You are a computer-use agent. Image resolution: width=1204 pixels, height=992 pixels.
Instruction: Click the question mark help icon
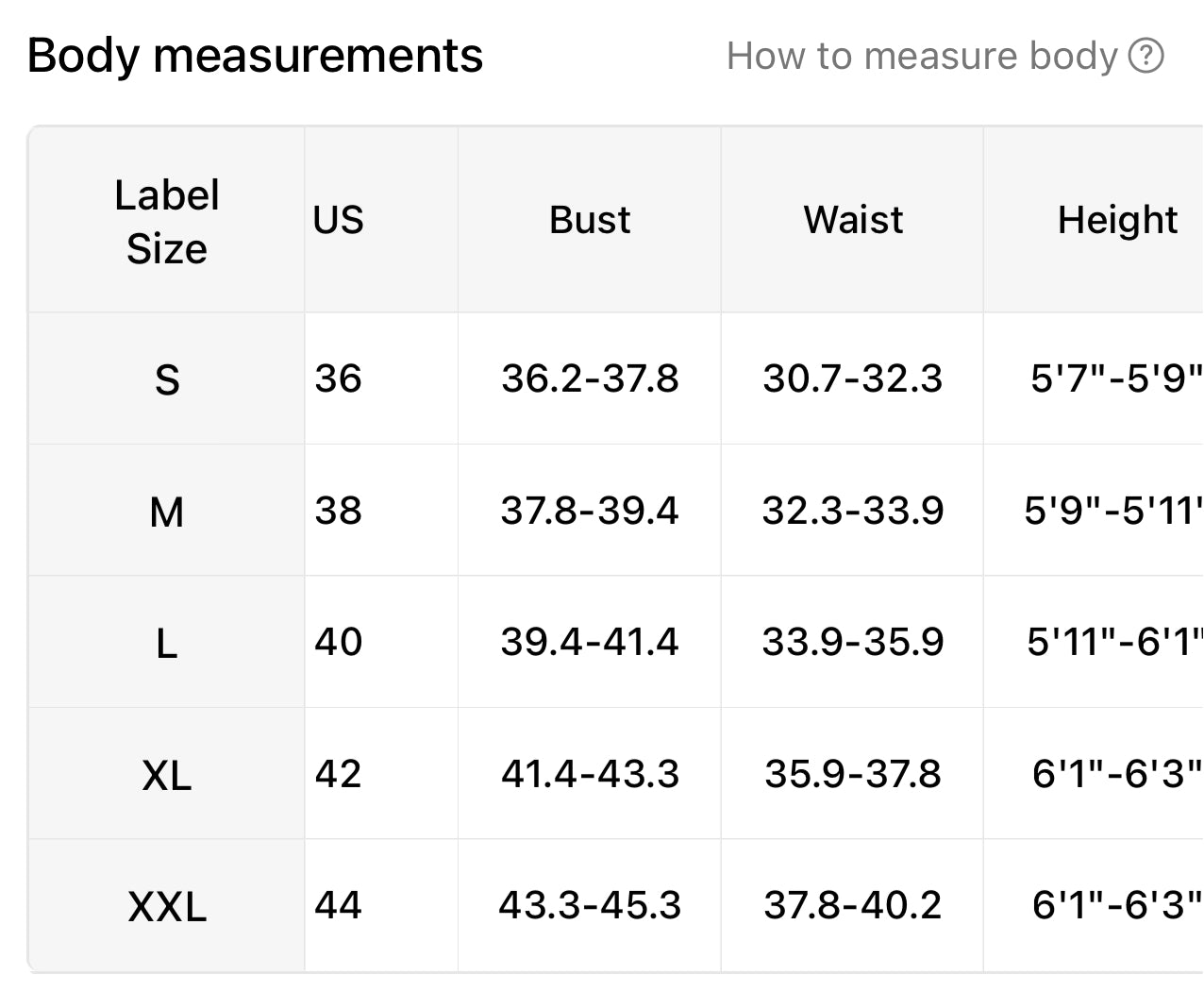click(x=1146, y=57)
